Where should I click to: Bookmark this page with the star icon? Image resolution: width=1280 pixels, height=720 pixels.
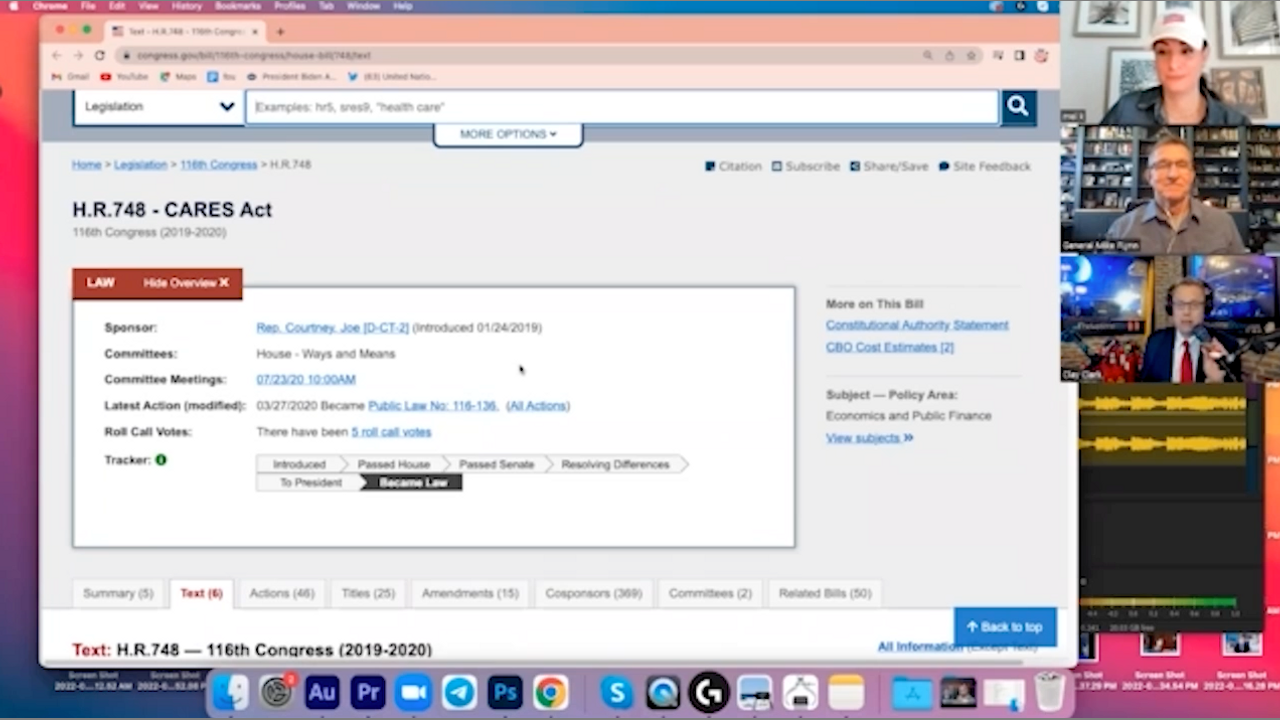tap(971, 56)
